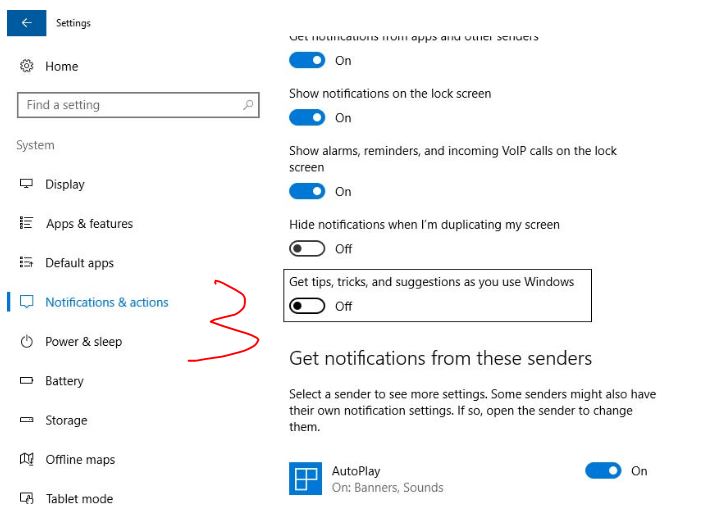The image size is (702, 524).
Task: Toggle alarms, reminders and VoIP calls switch
Action: point(307,191)
